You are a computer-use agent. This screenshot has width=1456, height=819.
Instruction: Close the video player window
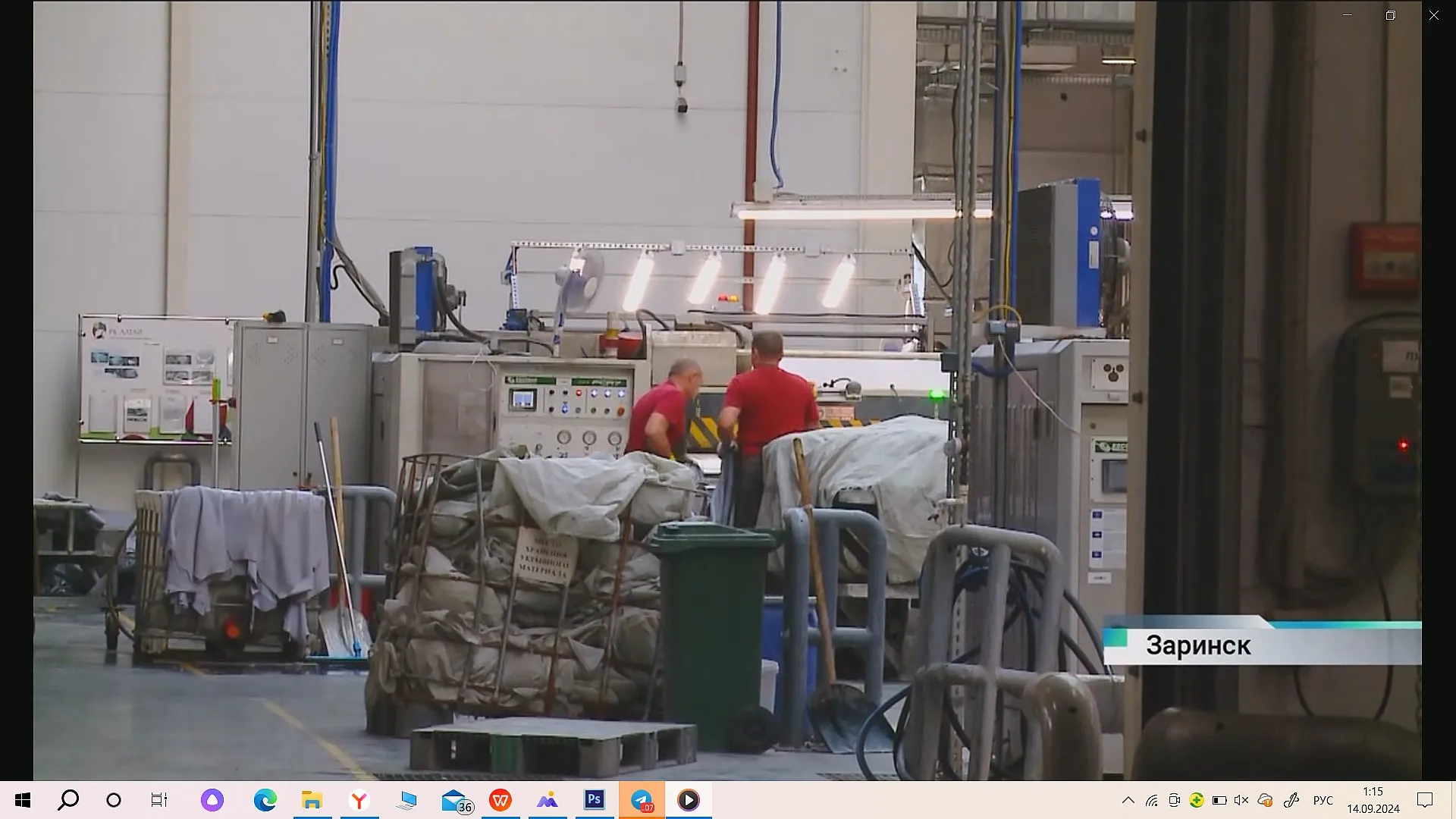[x=1434, y=15]
